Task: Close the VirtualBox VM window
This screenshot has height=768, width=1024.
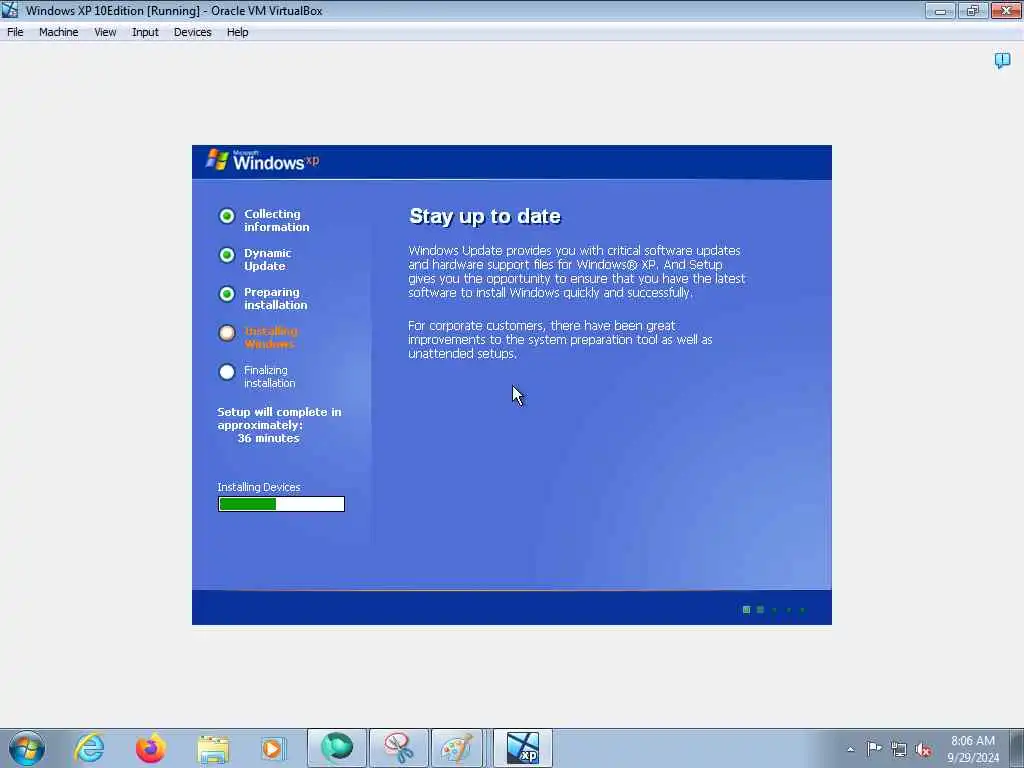Action: 1006,10
